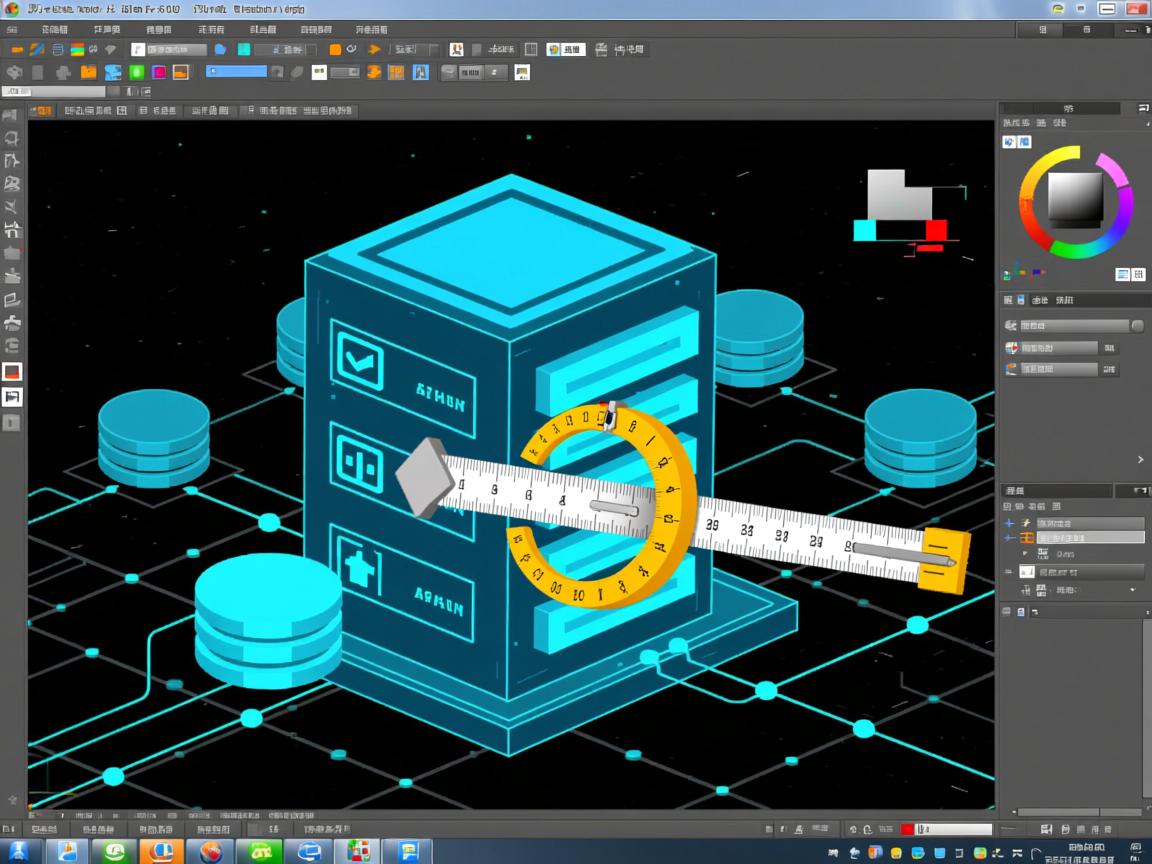Select the red-bordered tool in left sidebar
1152x864 pixels.
click(x=12, y=372)
